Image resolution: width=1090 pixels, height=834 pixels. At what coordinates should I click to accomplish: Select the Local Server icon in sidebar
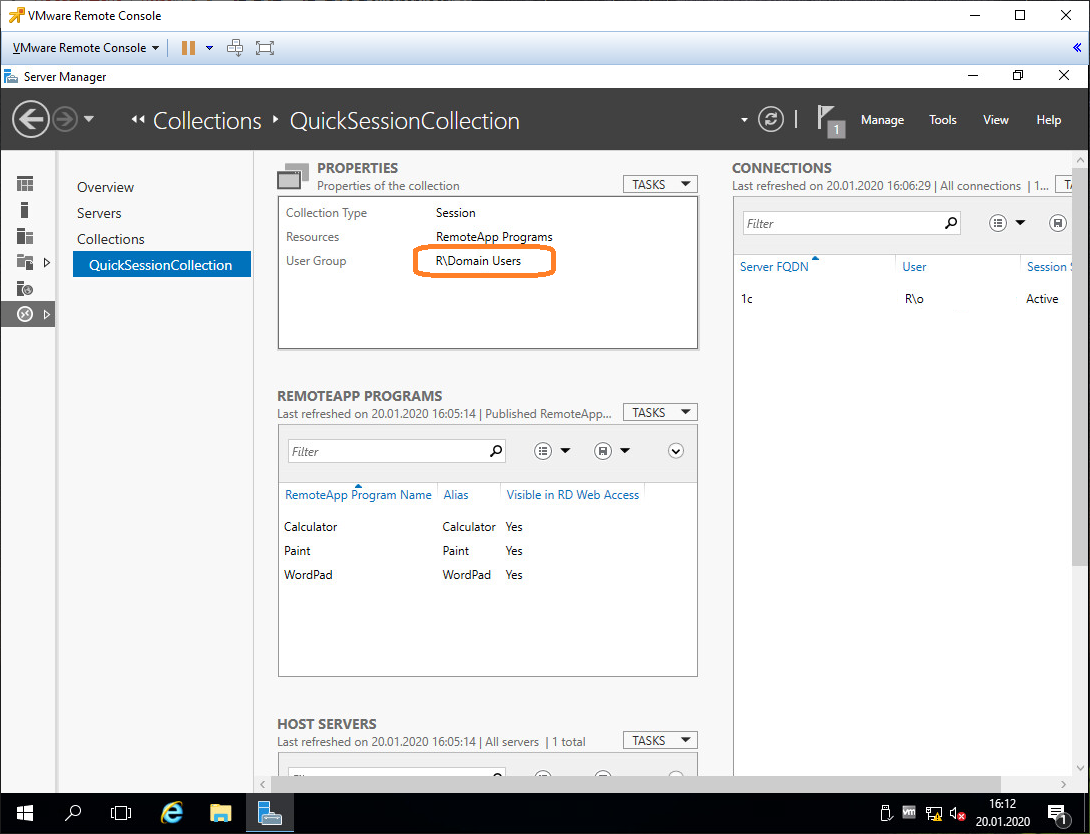click(x=25, y=210)
